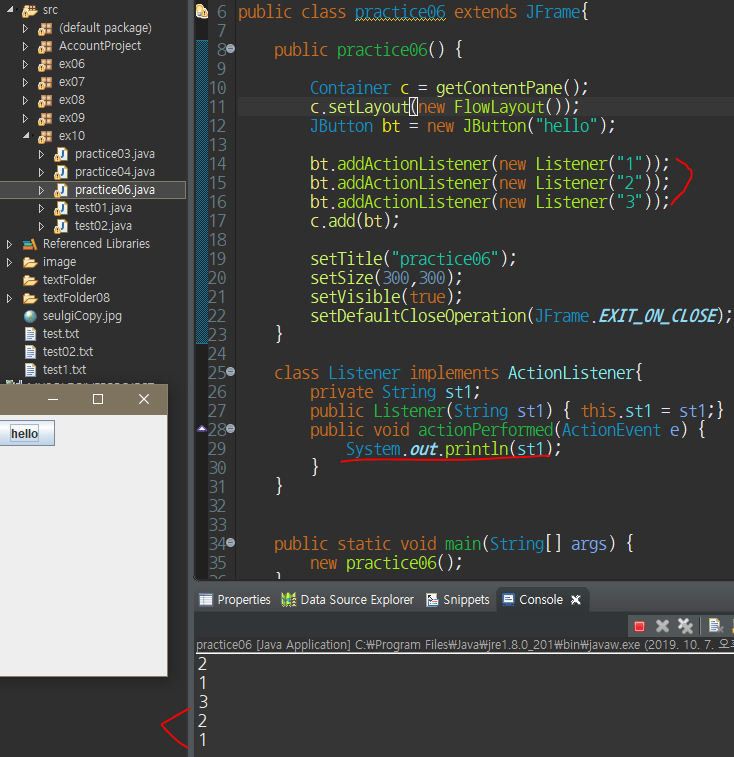This screenshot has height=757, width=734.
Task: Open the Data Source Explorer tab
Action: [348, 600]
